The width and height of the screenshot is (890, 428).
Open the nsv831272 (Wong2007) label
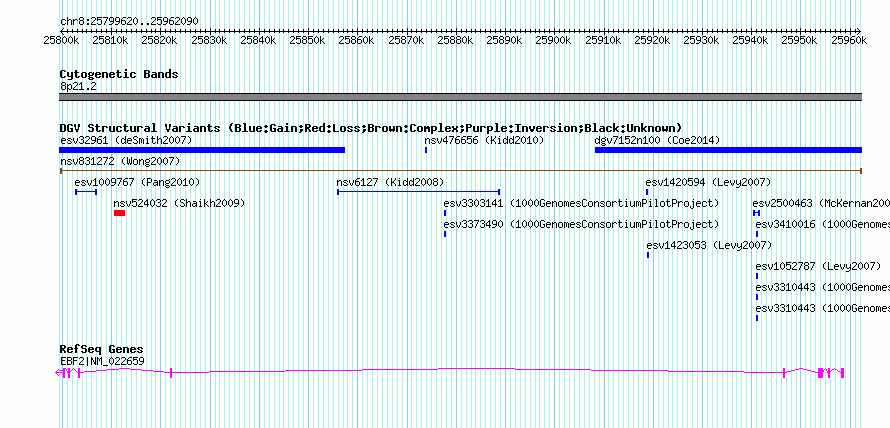pos(120,162)
